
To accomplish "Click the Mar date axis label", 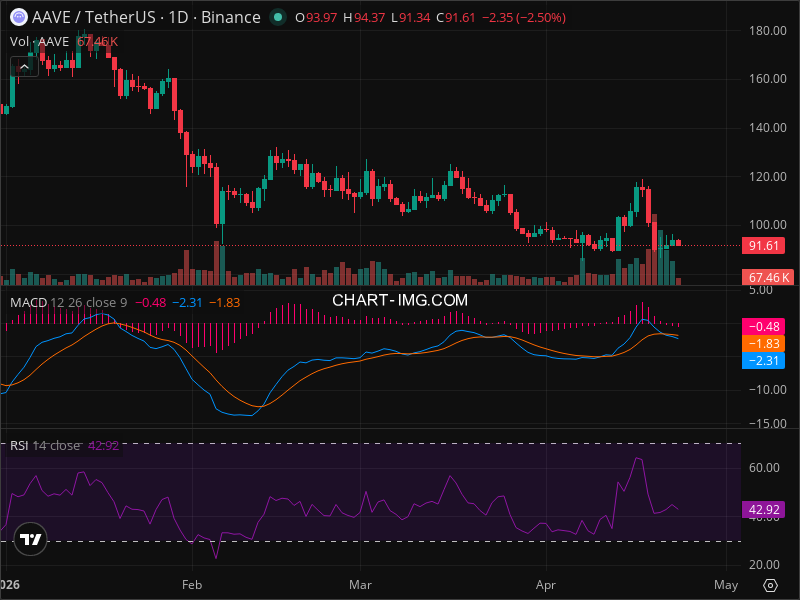I will click(360, 585).
